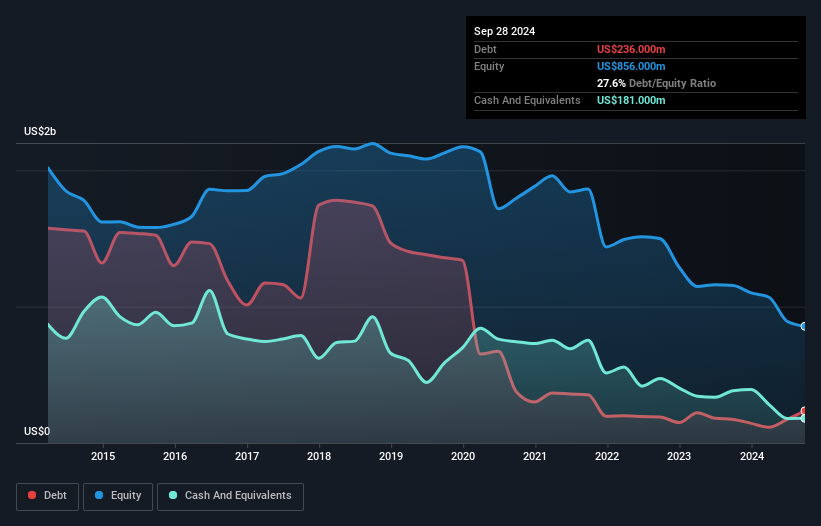Viewport: 821px width, 526px height.
Task: Click the blue Equity endpoint marker
Action: pos(804,326)
